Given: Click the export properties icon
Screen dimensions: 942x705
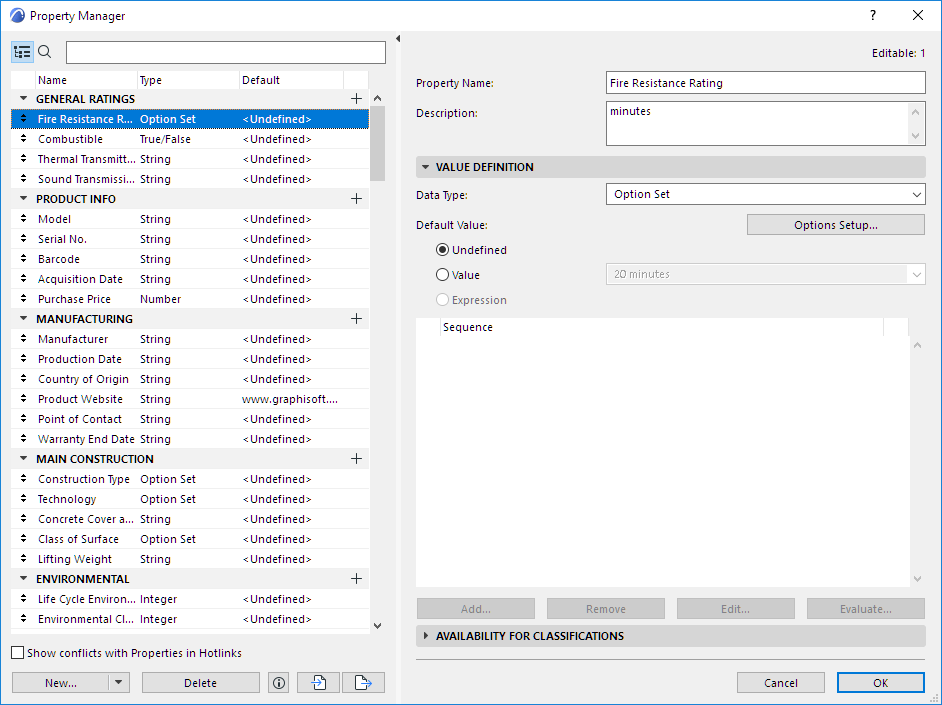Looking at the screenshot, I should pos(363,683).
